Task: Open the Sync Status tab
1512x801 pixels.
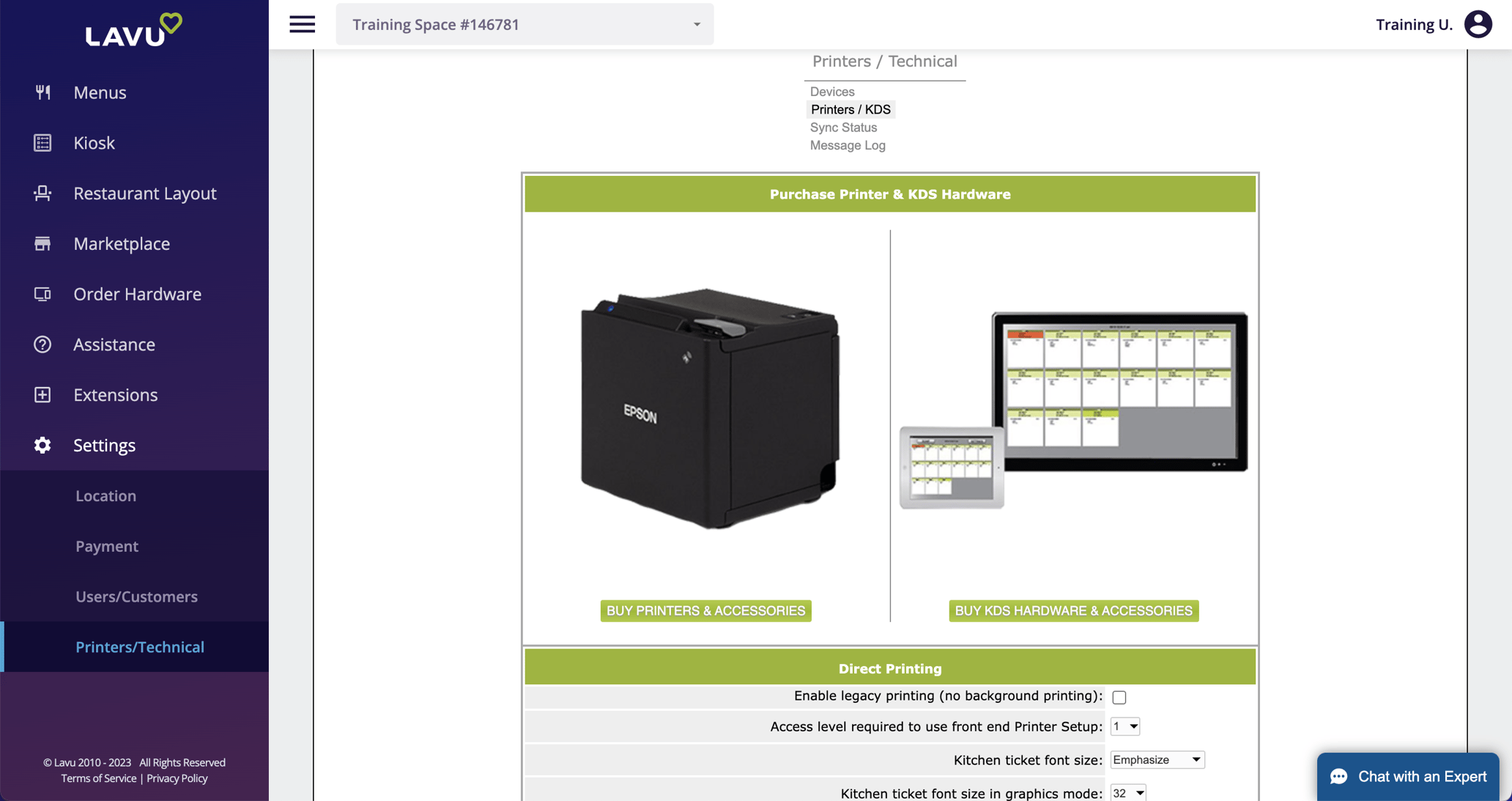Action: point(843,128)
